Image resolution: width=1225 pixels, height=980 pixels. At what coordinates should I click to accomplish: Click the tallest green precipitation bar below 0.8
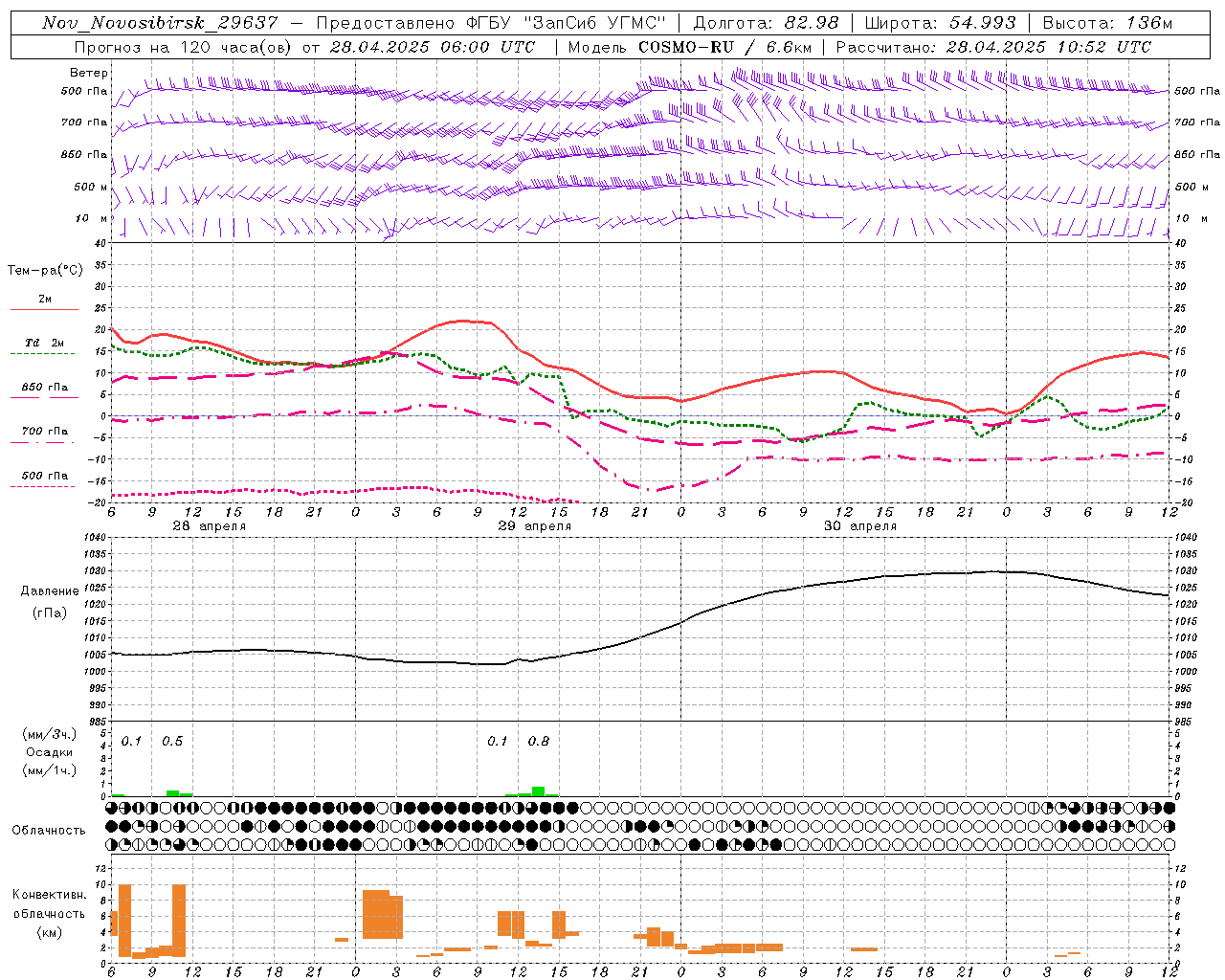coord(539,791)
